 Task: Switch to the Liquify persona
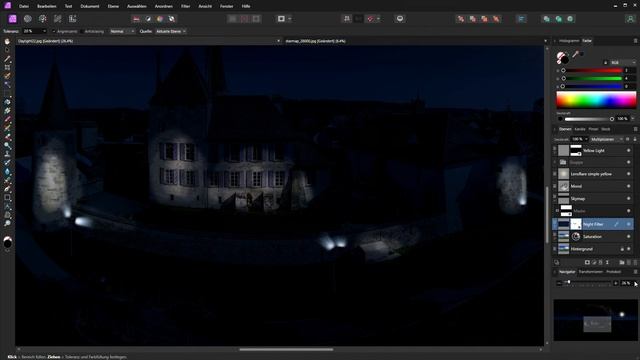point(27,19)
